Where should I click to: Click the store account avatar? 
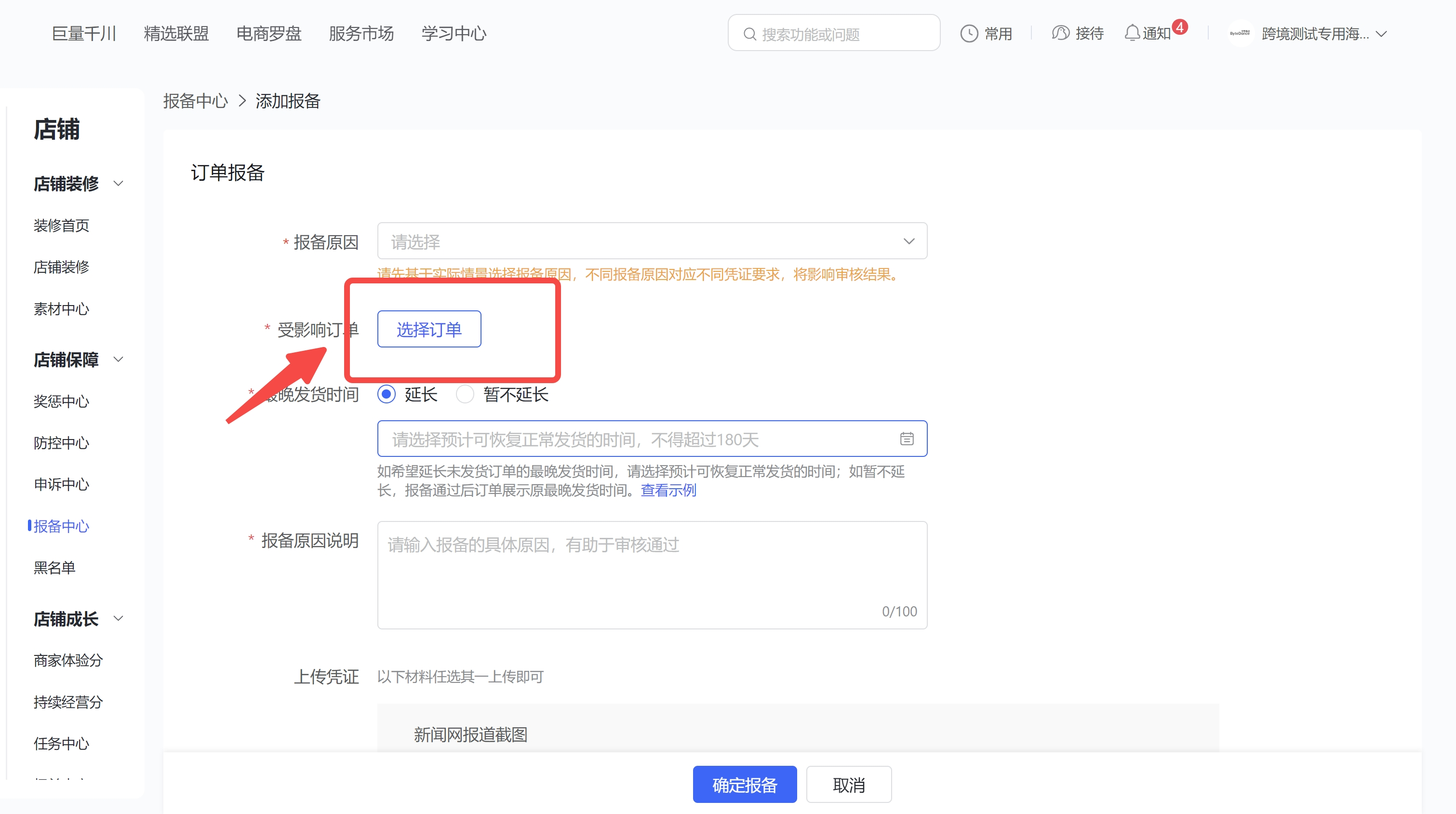click(1241, 33)
